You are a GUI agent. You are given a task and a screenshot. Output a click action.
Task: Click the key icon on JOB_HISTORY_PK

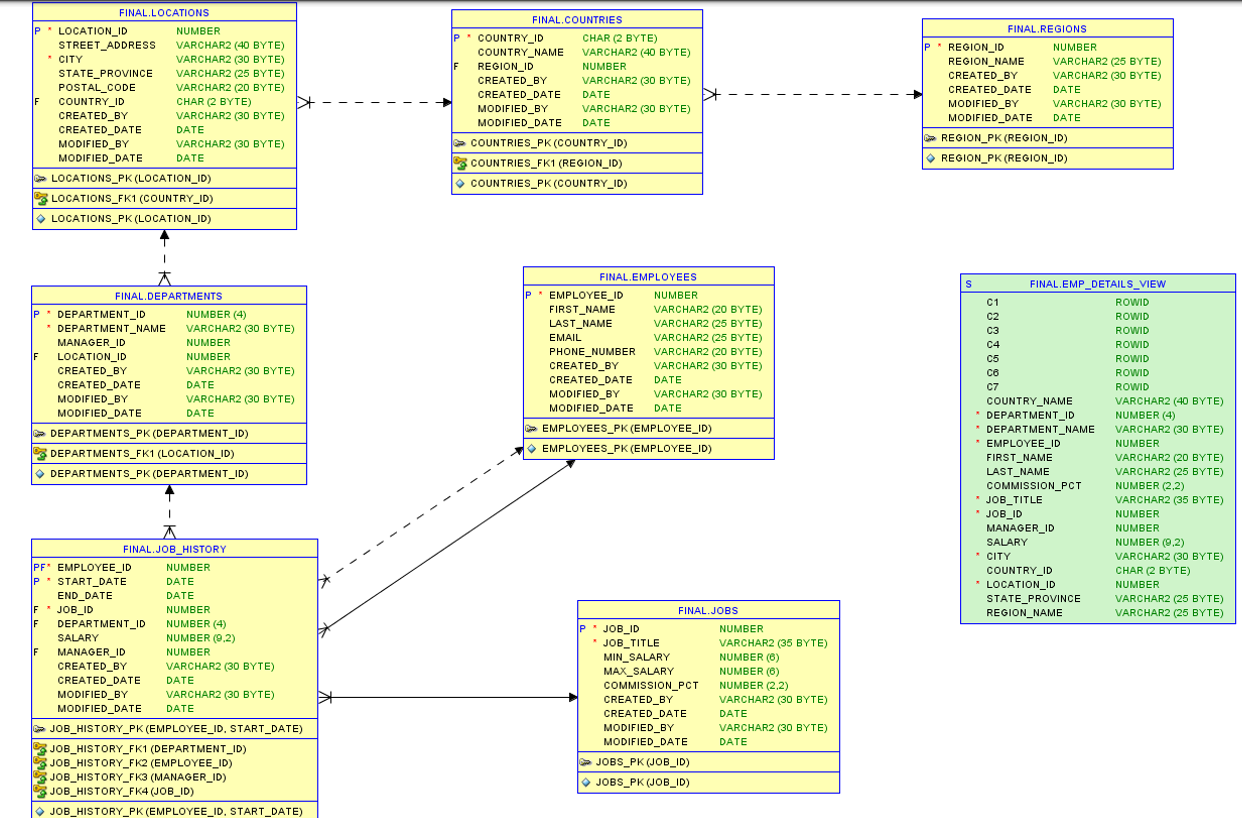(x=41, y=729)
